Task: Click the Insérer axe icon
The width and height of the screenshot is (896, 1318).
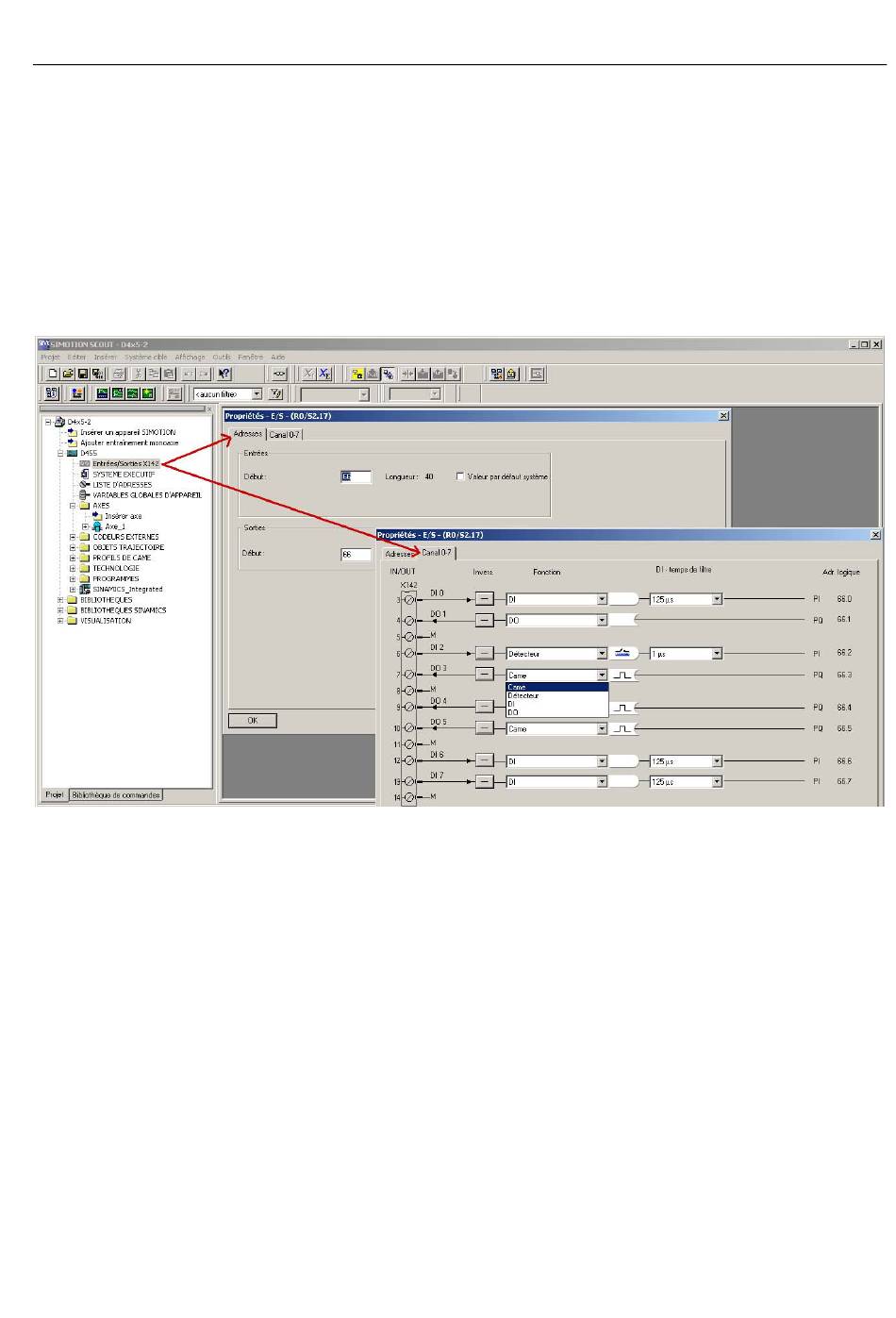Action: click(x=97, y=516)
